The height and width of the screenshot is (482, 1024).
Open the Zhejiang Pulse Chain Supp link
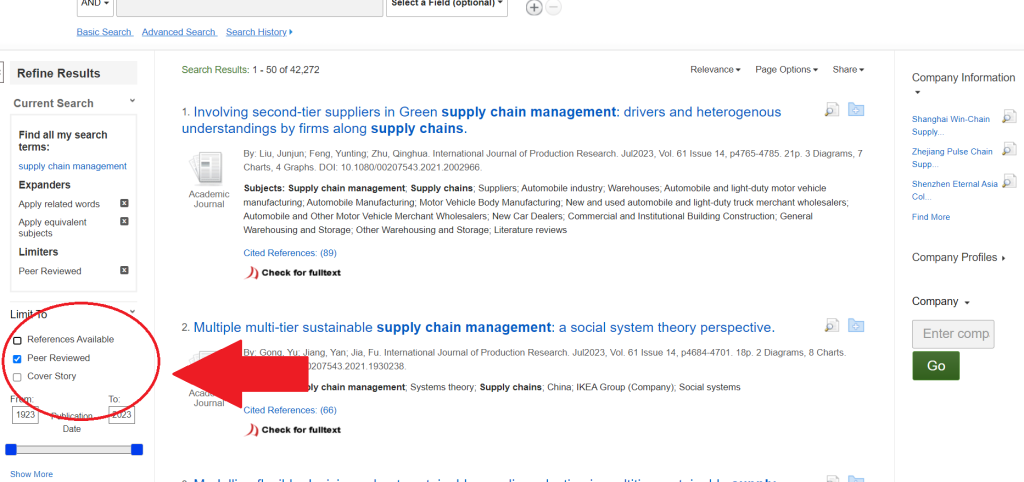[x=952, y=157]
